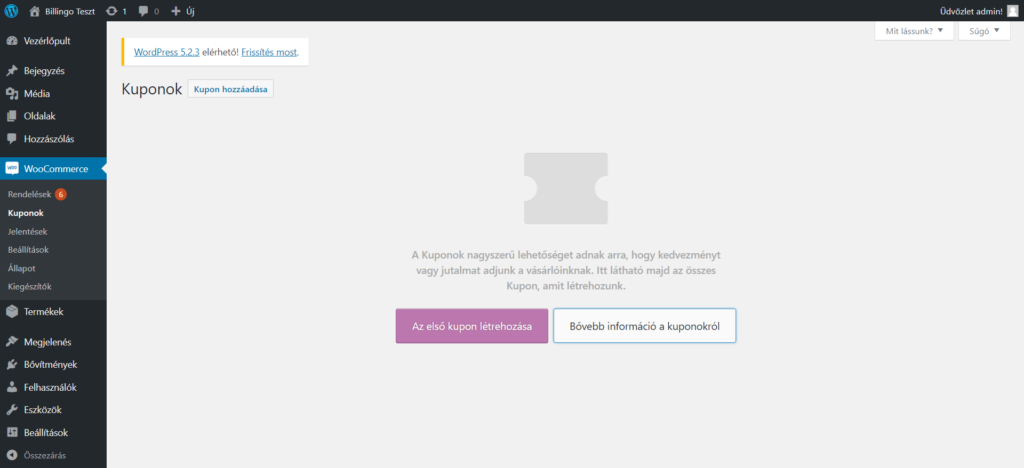Open the comments bubble icon in admin bar
The width and height of the screenshot is (1024, 468).
click(144, 11)
